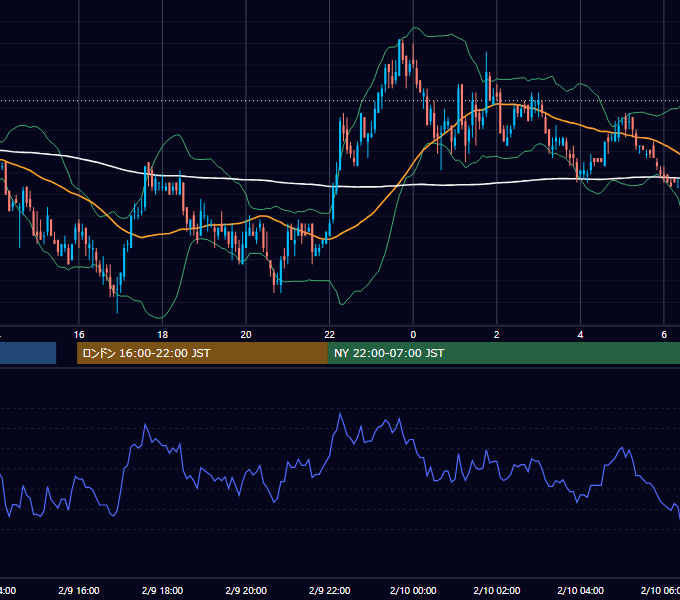Select the ロンドン 16:00-22:00 JST session bar
The height and width of the screenshot is (600, 680).
tap(202, 353)
